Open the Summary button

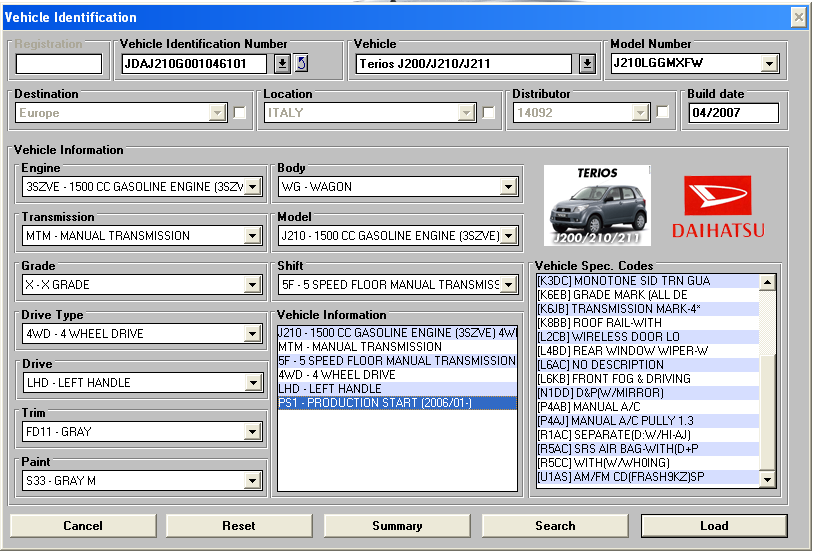(x=397, y=526)
